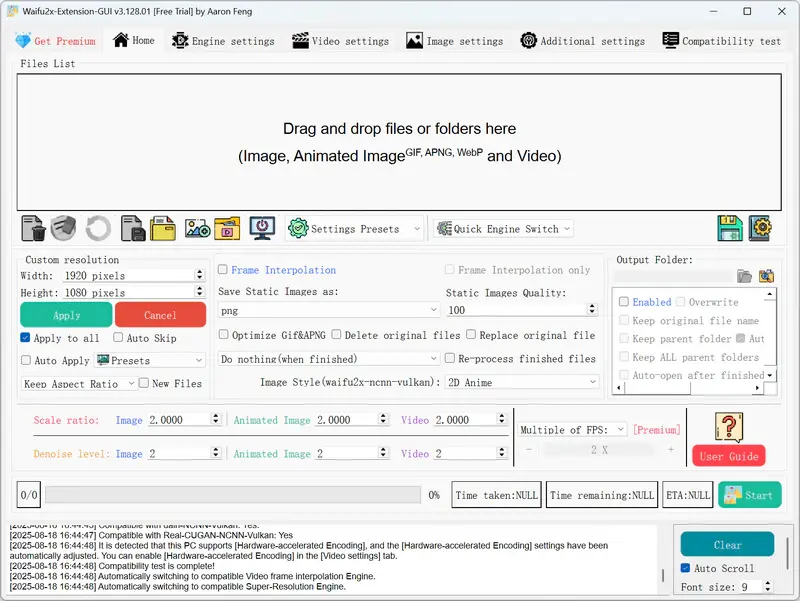Click the processing progress bar
This screenshot has width=800, height=601.
coord(233,495)
